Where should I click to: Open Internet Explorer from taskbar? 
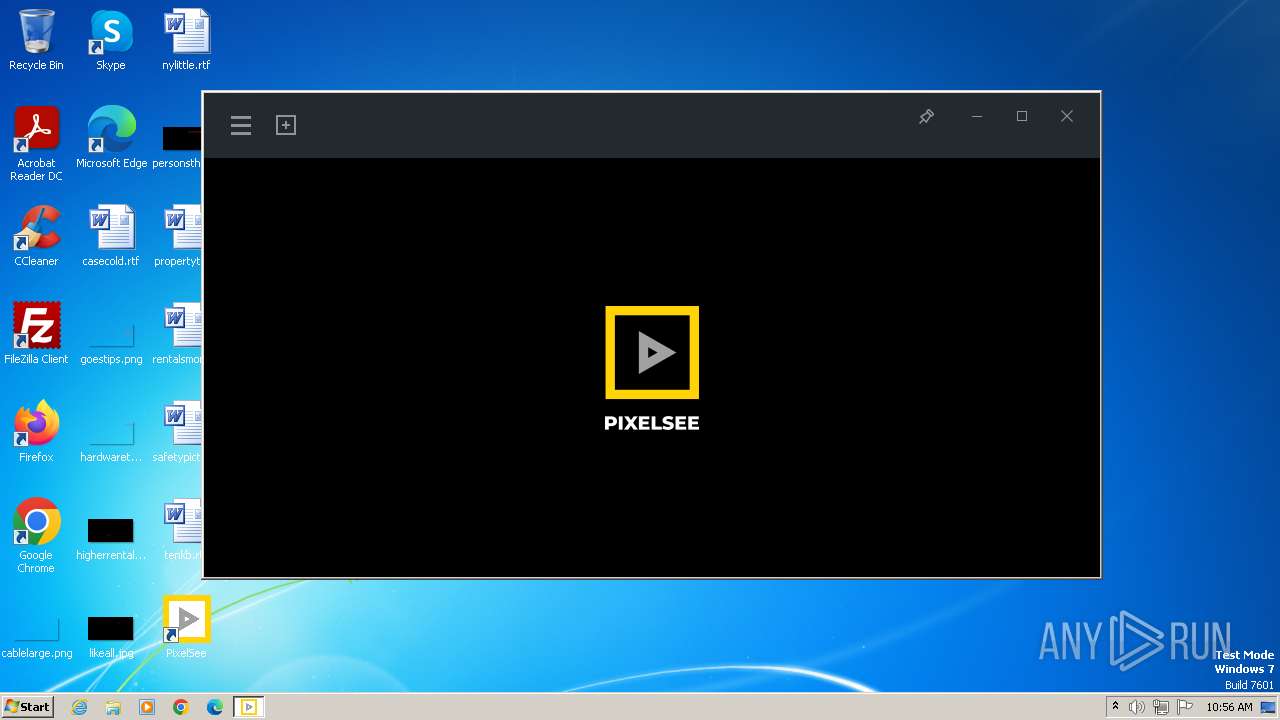[x=79, y=707]
